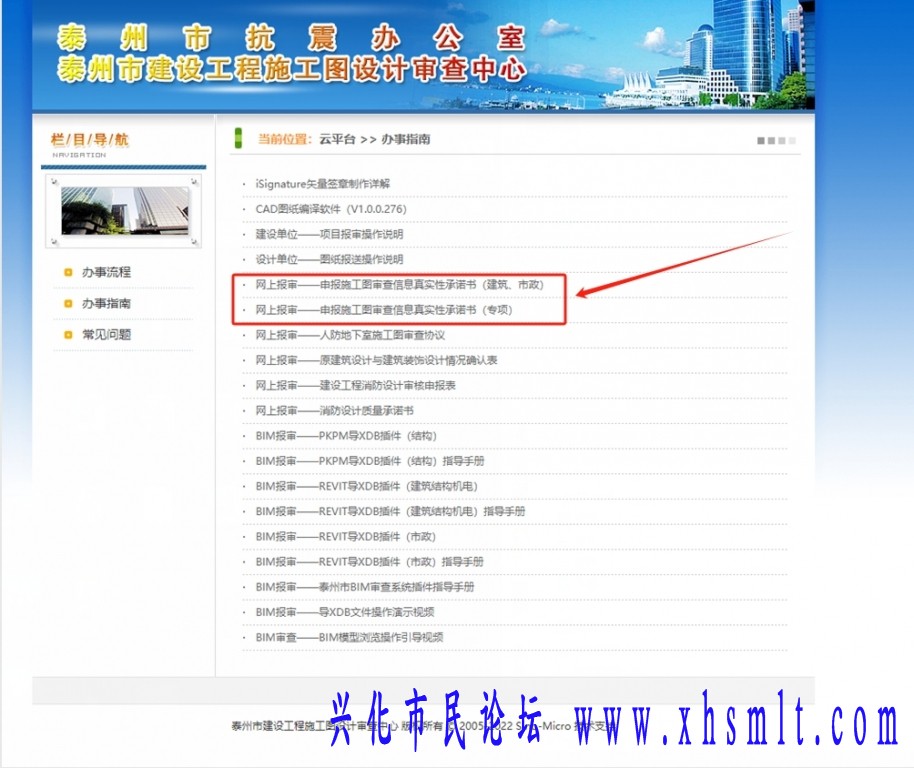This screenshot has height=768, width=914.
Task: Click the 泰州市抗震办公室 header title
Action: click(x=291, y=38)
